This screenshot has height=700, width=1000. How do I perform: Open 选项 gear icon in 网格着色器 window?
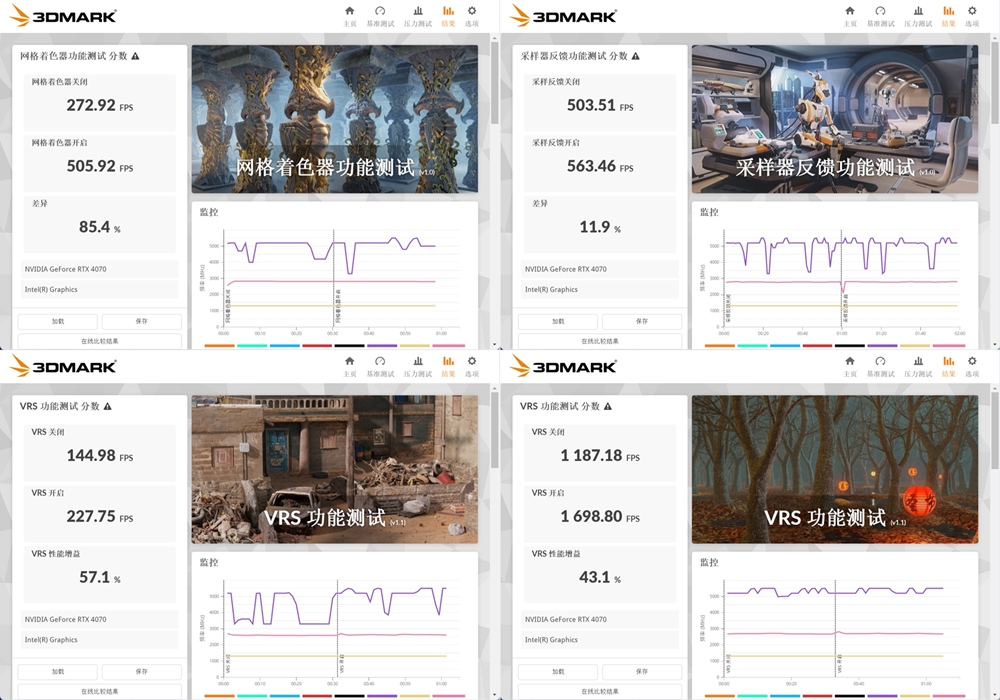(472, 11)
